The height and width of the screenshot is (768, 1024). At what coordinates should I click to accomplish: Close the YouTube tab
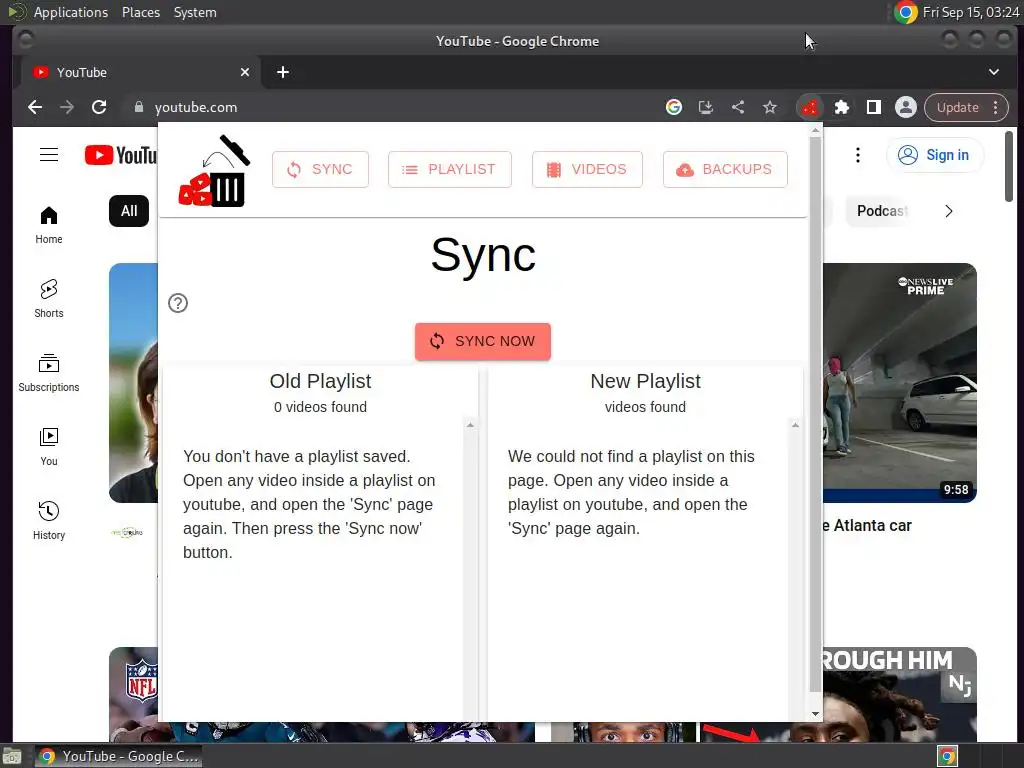245,72
